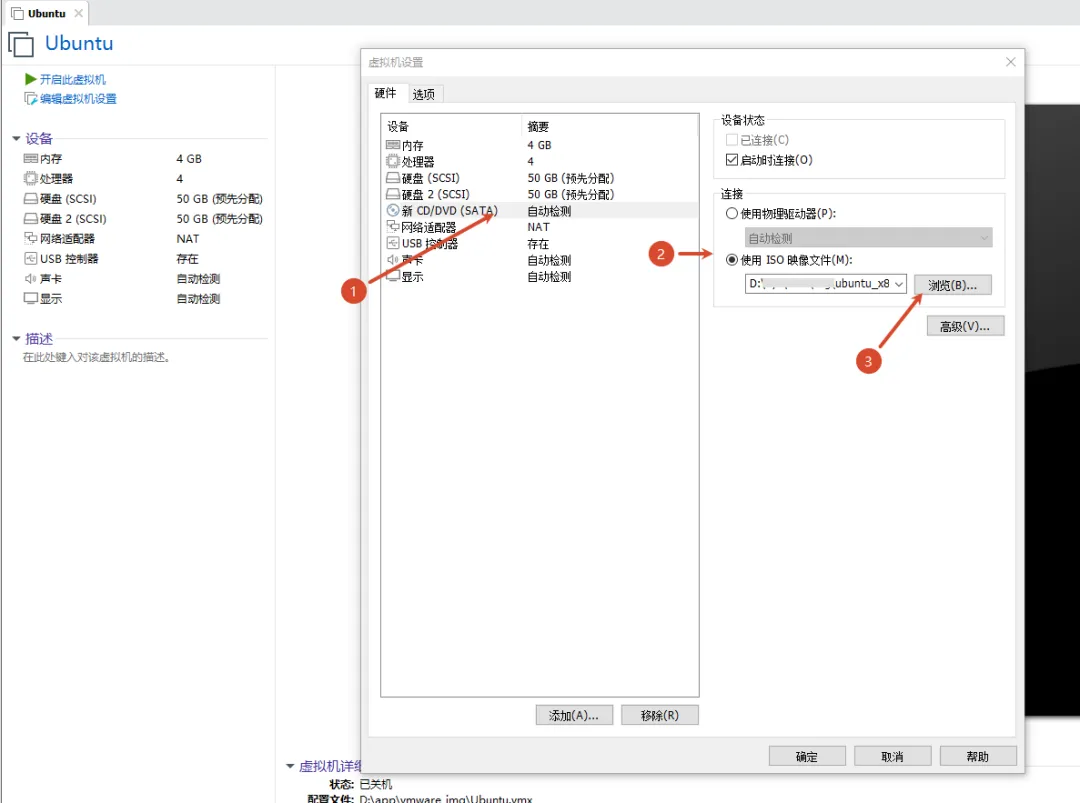
Task: Click 硬盘 2 (SCSI) icon in settings list
Action: coord(393,194)
